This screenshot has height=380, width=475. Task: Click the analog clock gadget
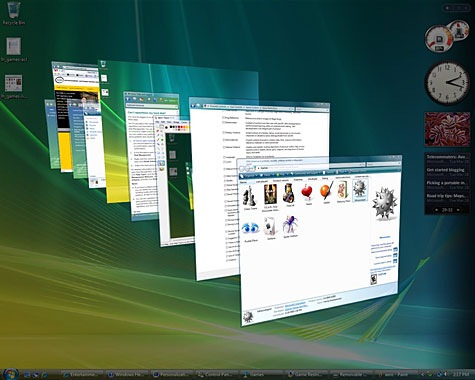pyautogui.click(x=447, y=82)
